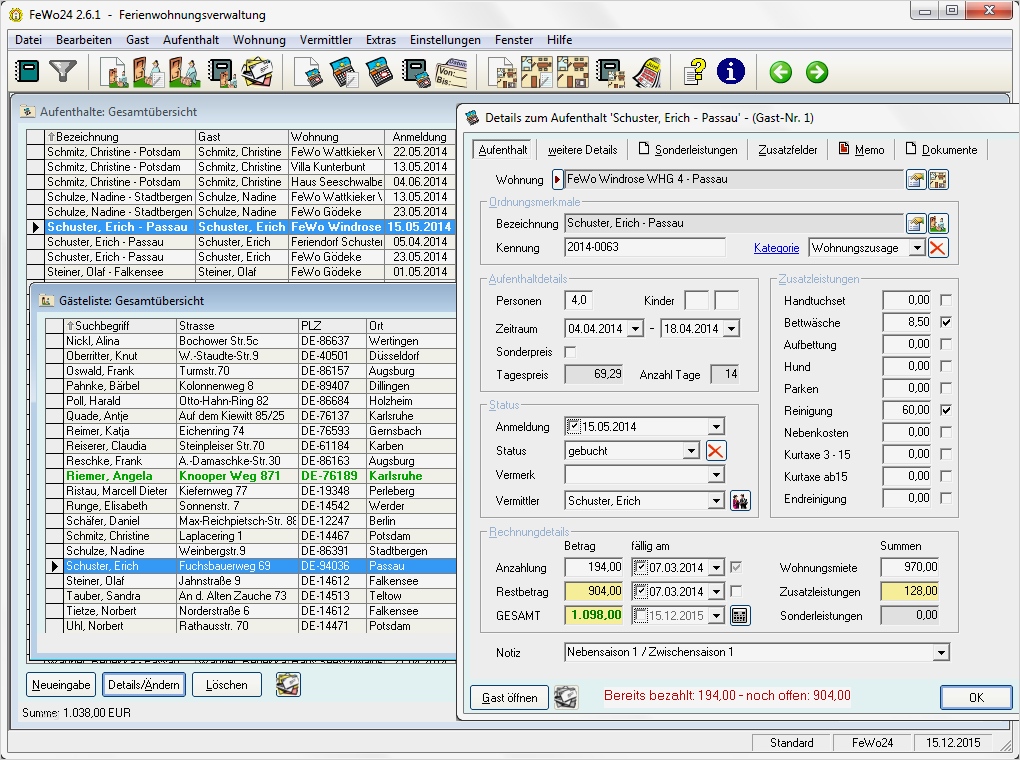
Task: Clear the status with the red X icon
Action: click(x=716, y=451)
